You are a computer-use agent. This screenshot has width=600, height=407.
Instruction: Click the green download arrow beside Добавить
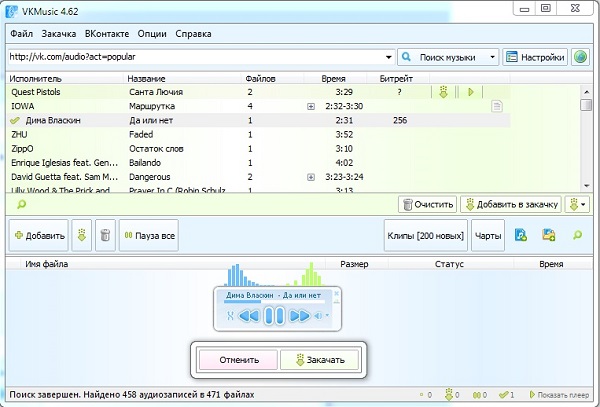[82, 235]
